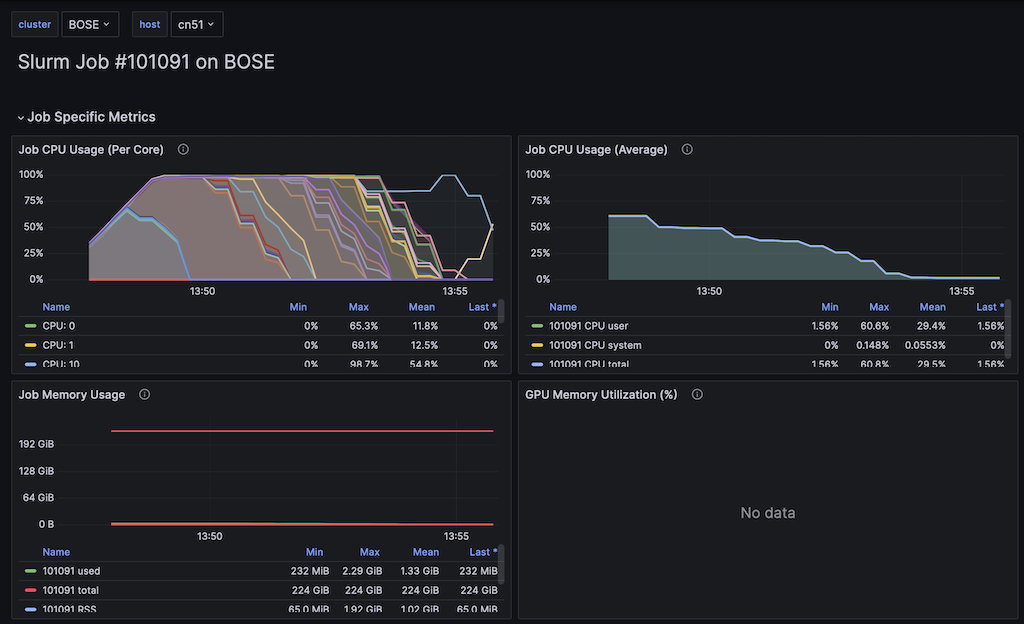The width and height of the screenshot is (1024, 624).
Task: View info icon on Job Memory Usage panel
Action: click(144, 394)
